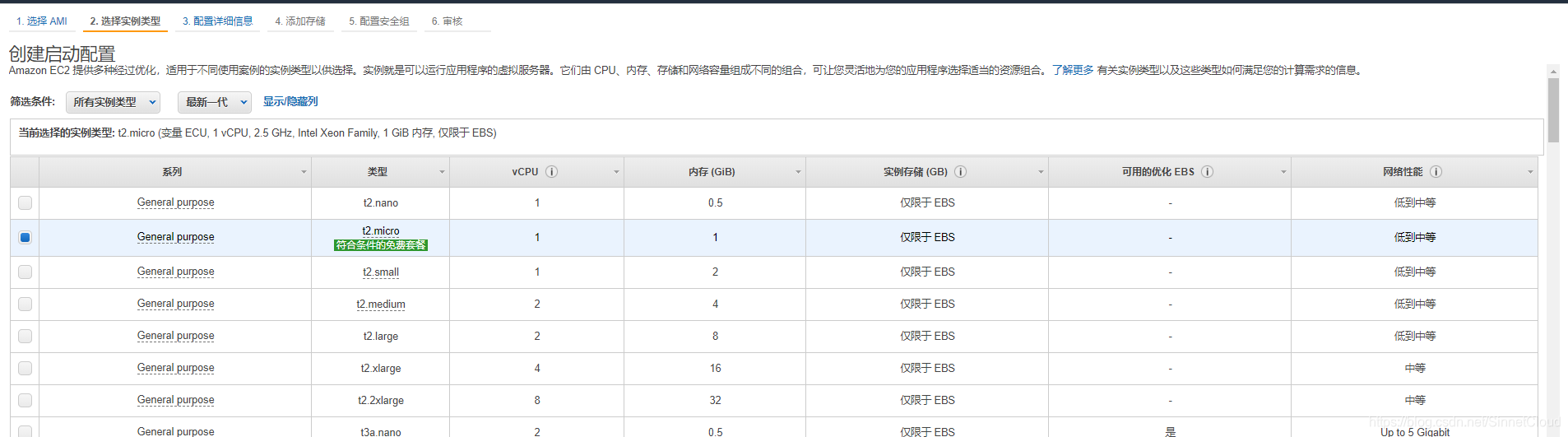
Task: Go to step 3 配置详细信息 tab
Action: click(218, 21)
